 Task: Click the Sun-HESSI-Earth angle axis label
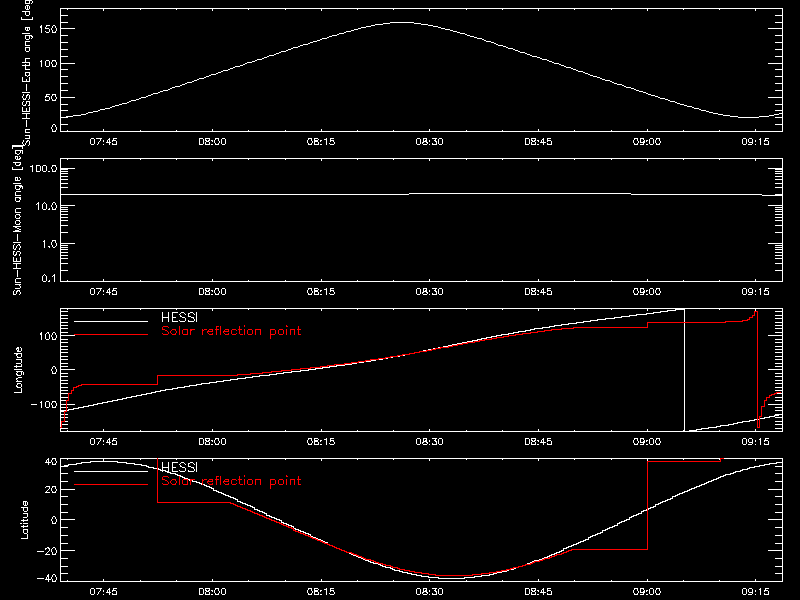click(27, 71)
